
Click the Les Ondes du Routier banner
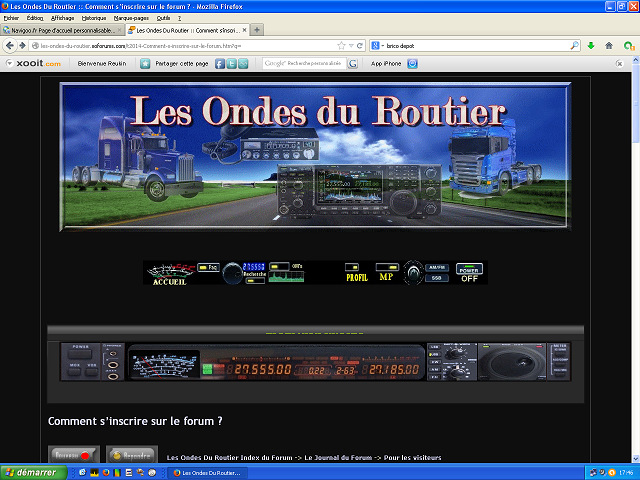point(315,157)
